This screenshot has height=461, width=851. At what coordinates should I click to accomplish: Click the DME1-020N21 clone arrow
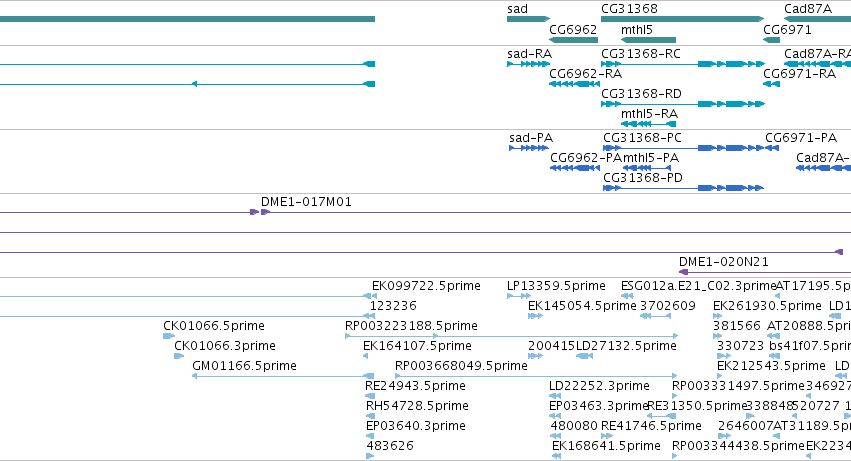coord(684,272)
